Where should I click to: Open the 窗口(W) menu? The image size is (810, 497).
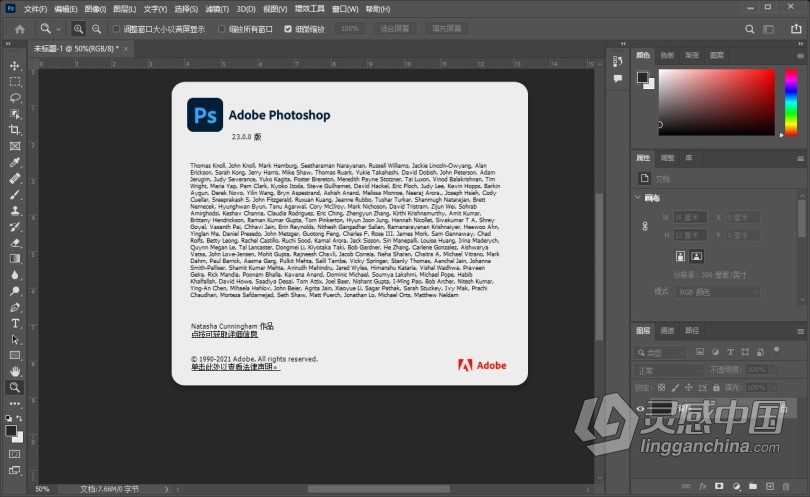coord(345,9)
